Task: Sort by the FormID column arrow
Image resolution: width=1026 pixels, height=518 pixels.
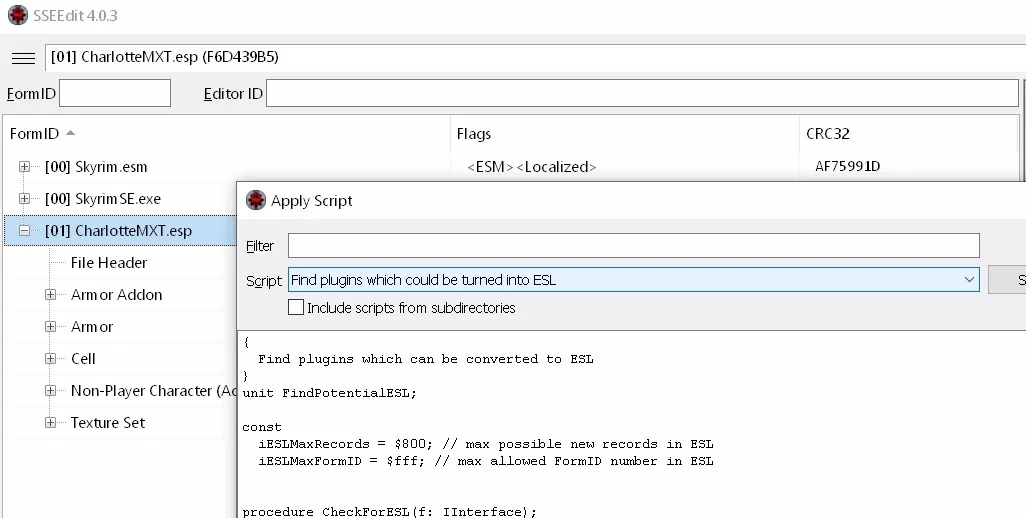Action: (71, 133)
